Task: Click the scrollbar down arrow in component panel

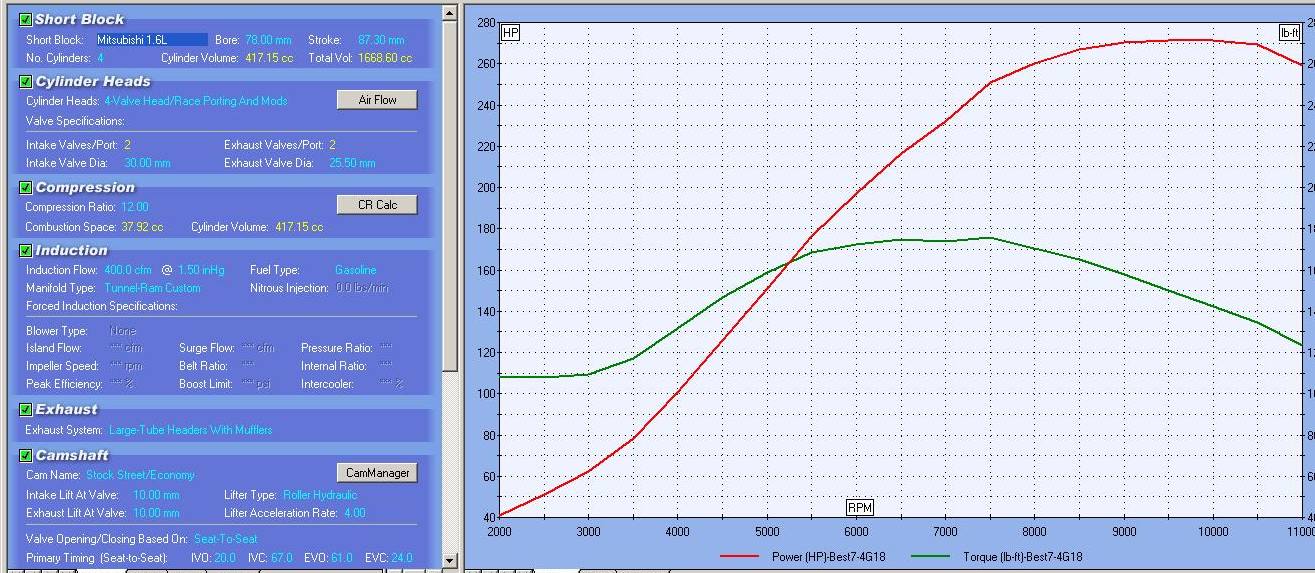Action: (449, 561)
